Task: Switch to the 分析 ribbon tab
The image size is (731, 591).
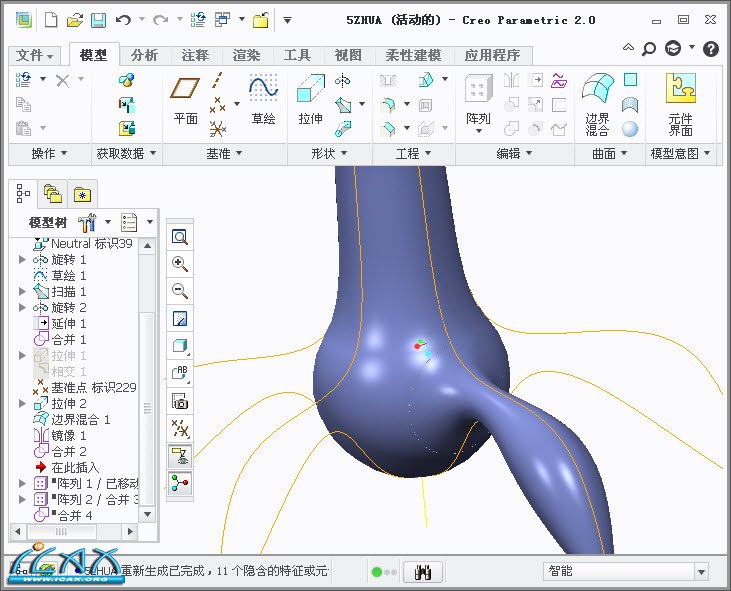Action: 144,55
